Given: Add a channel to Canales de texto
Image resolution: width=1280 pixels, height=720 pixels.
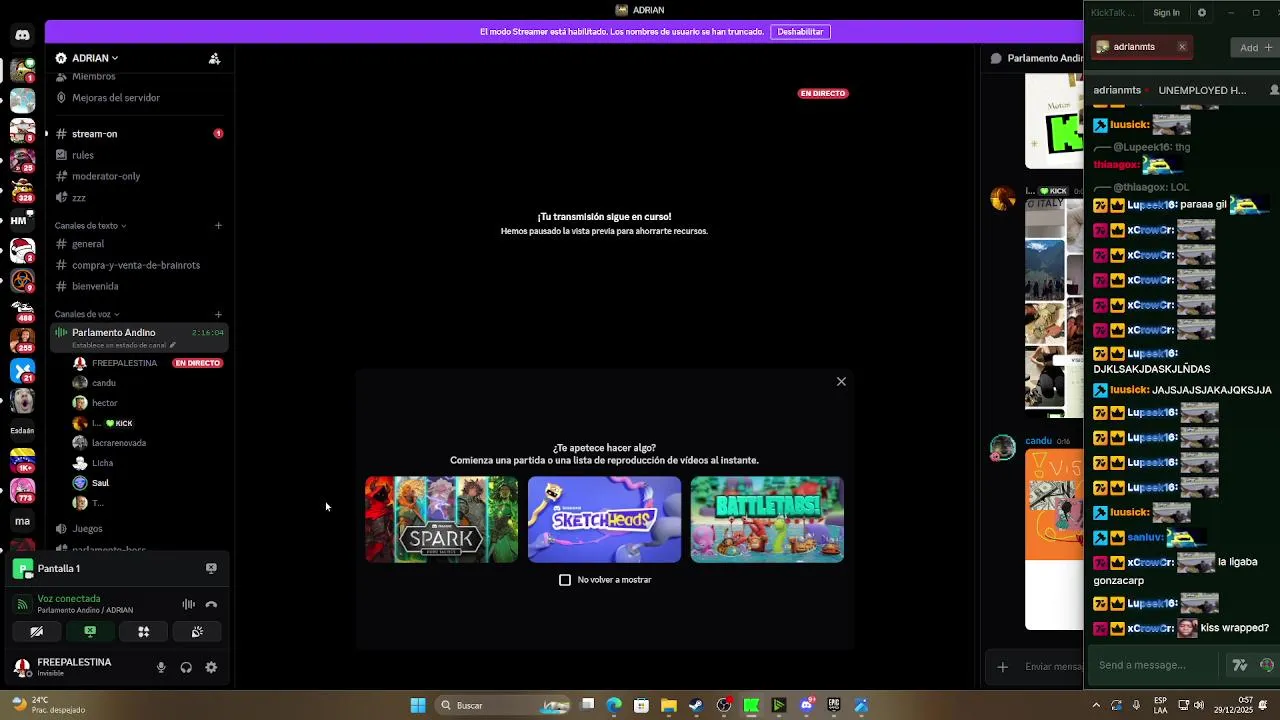Looking at the screenshot, I should pos(218,225).
